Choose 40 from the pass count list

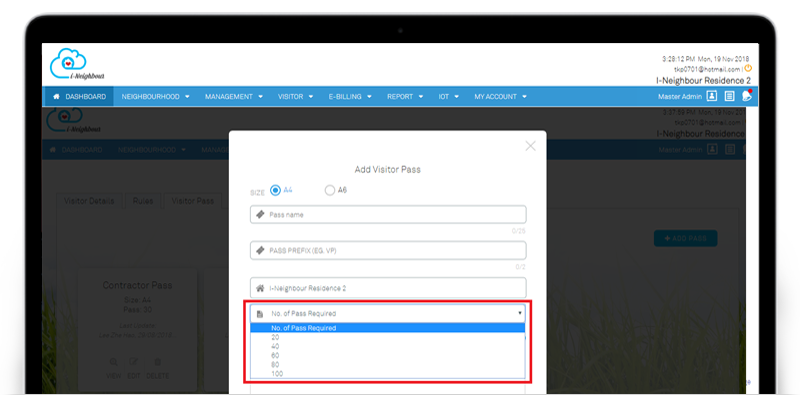click(x=388, y=347)
